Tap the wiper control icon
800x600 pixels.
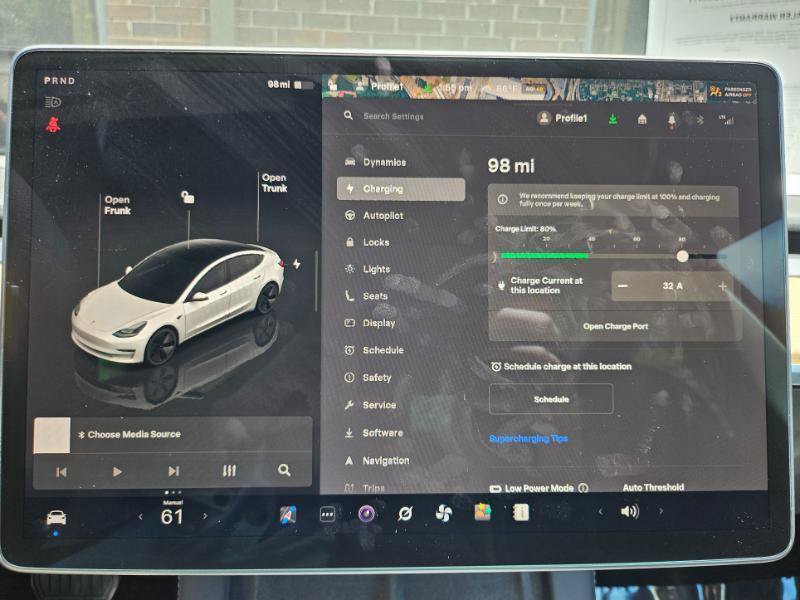click(405, 514)
